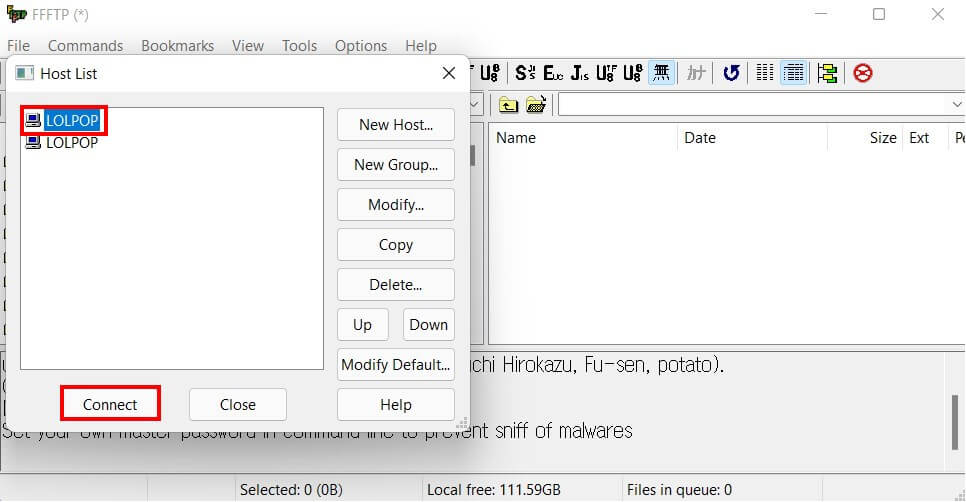Image resolution: width=966 pixels, height=502 pixels.
Task: Click the local pane scrollbar thumb
Action: click(x=473, y=155)
